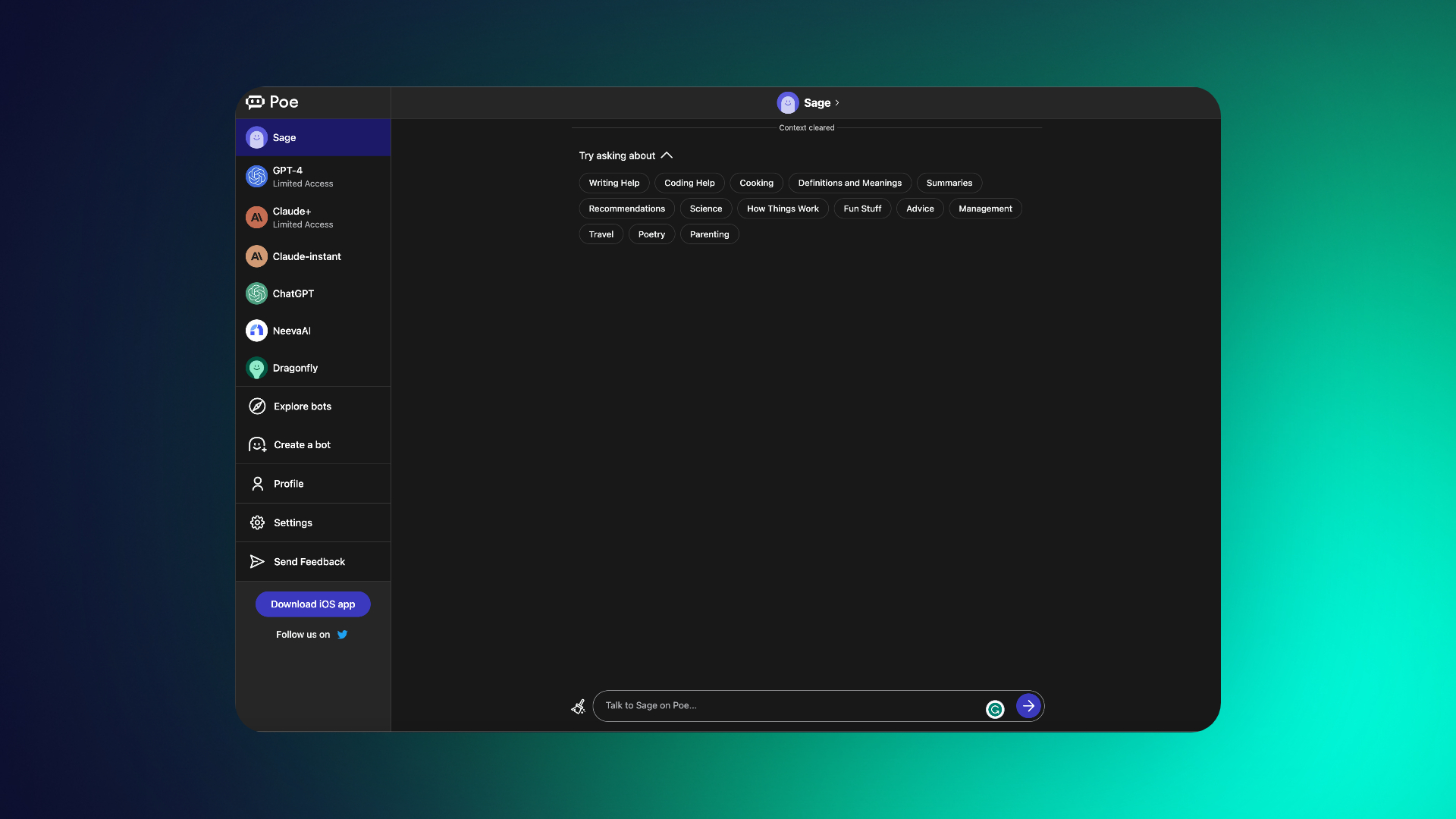Switch to the ChatGPT chat
Viewport: 1456px width, 819px height.
point(313,293)
